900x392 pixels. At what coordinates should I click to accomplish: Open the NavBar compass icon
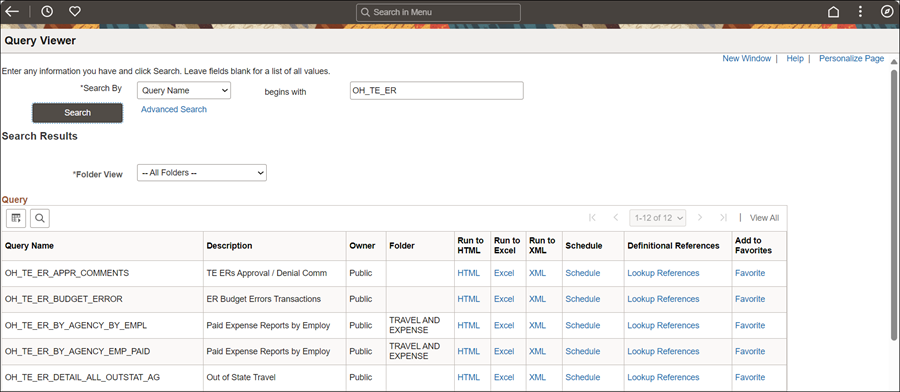tap(886, 11)
